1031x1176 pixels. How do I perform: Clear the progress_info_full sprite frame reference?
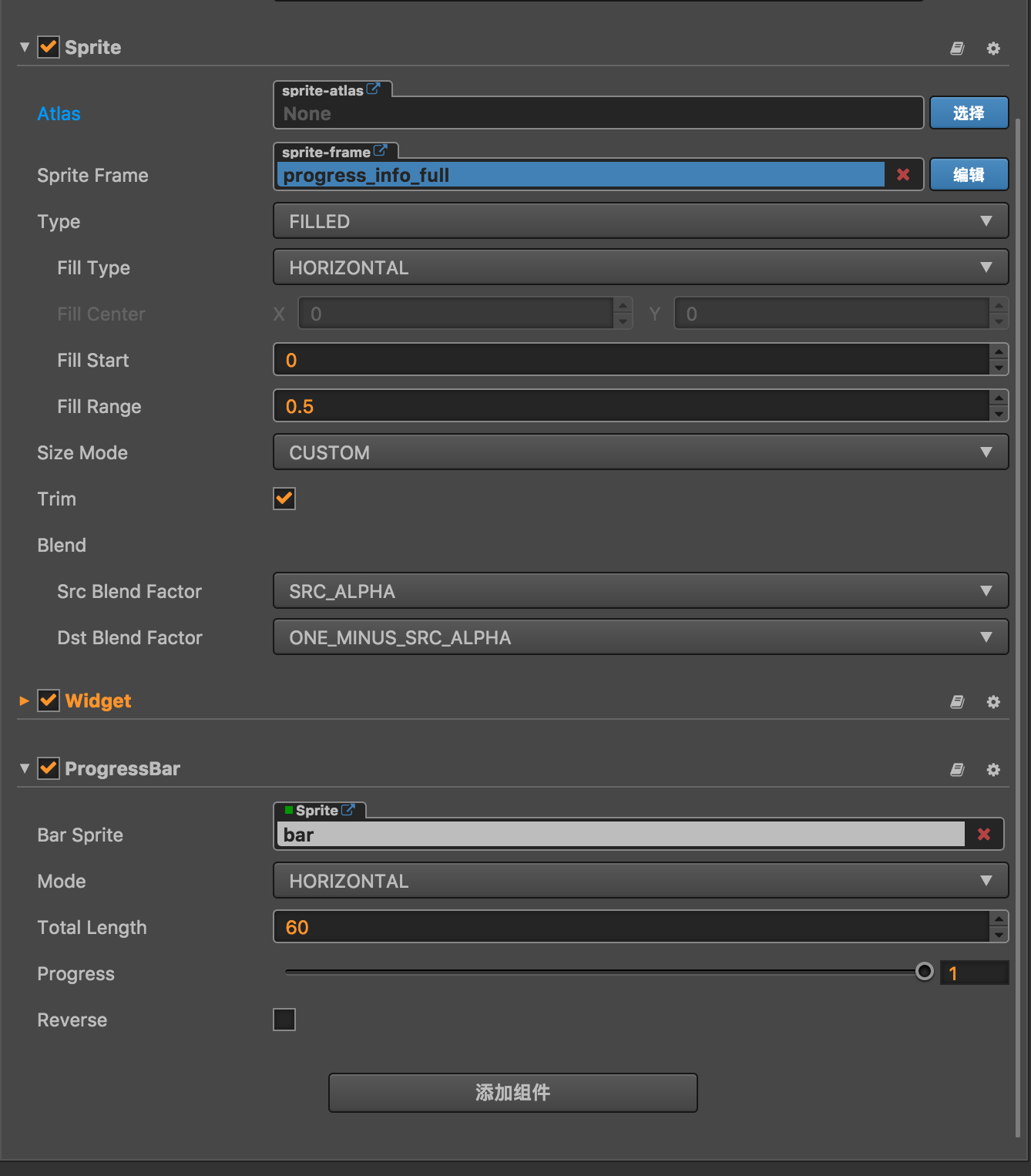903,175
